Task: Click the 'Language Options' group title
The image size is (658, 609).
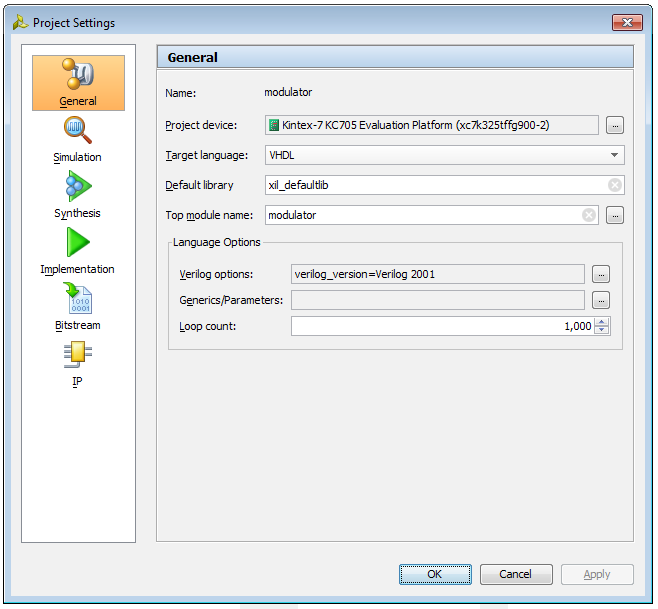Action: pos(217,242)
